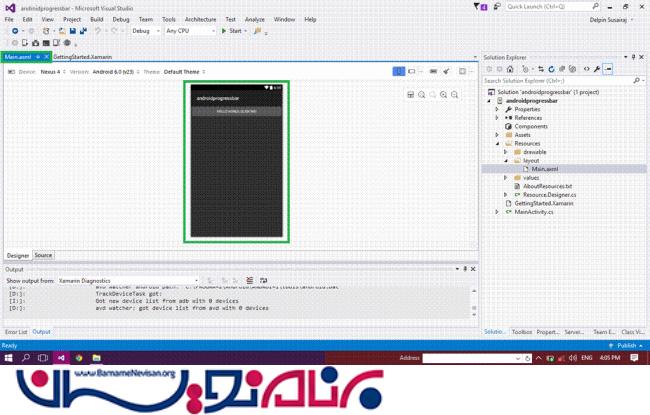Toggle pin on the Main.axml tab

[37, 57]
